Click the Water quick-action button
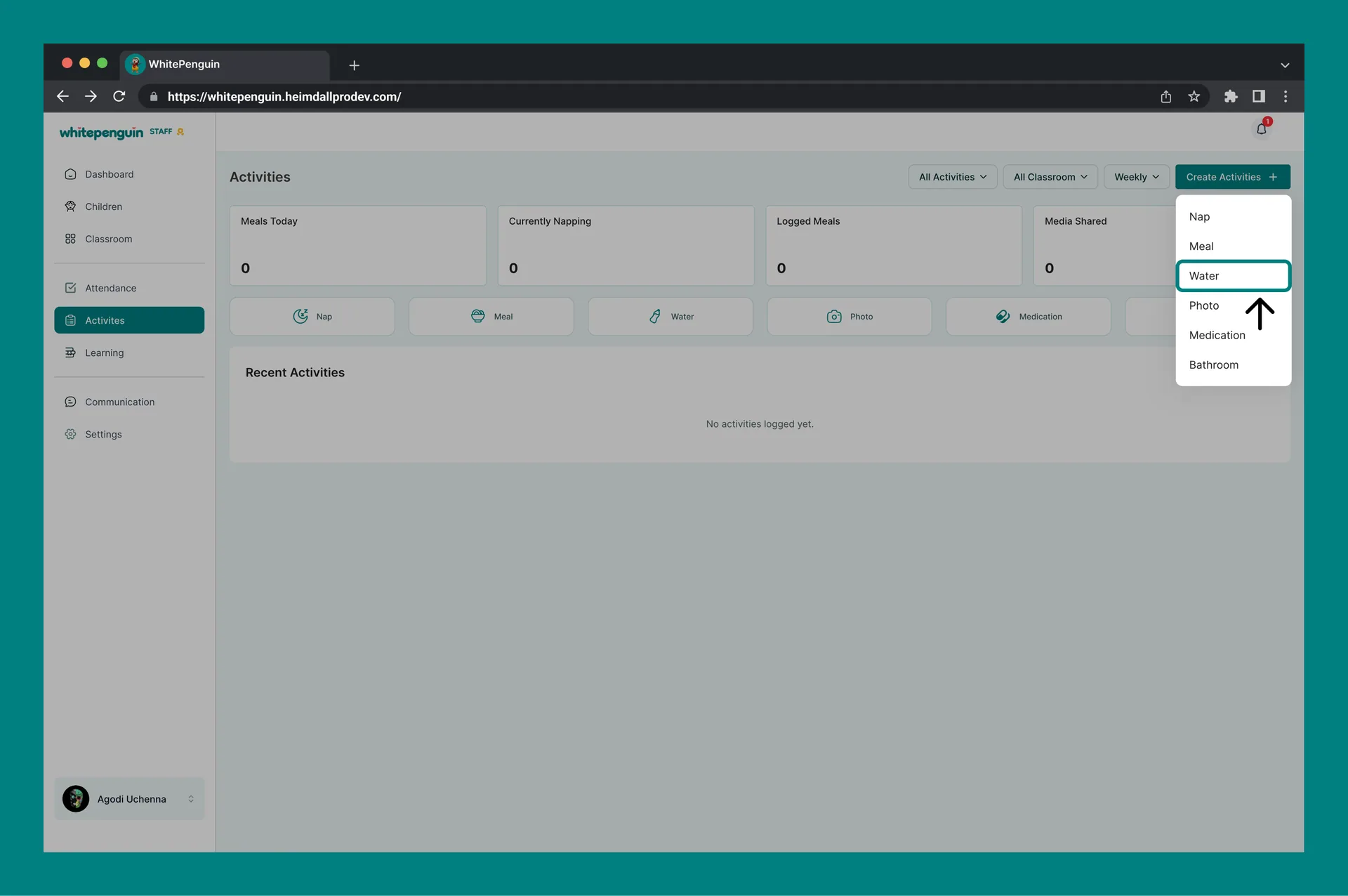The image size is (1348, 896). click(670, 317)
